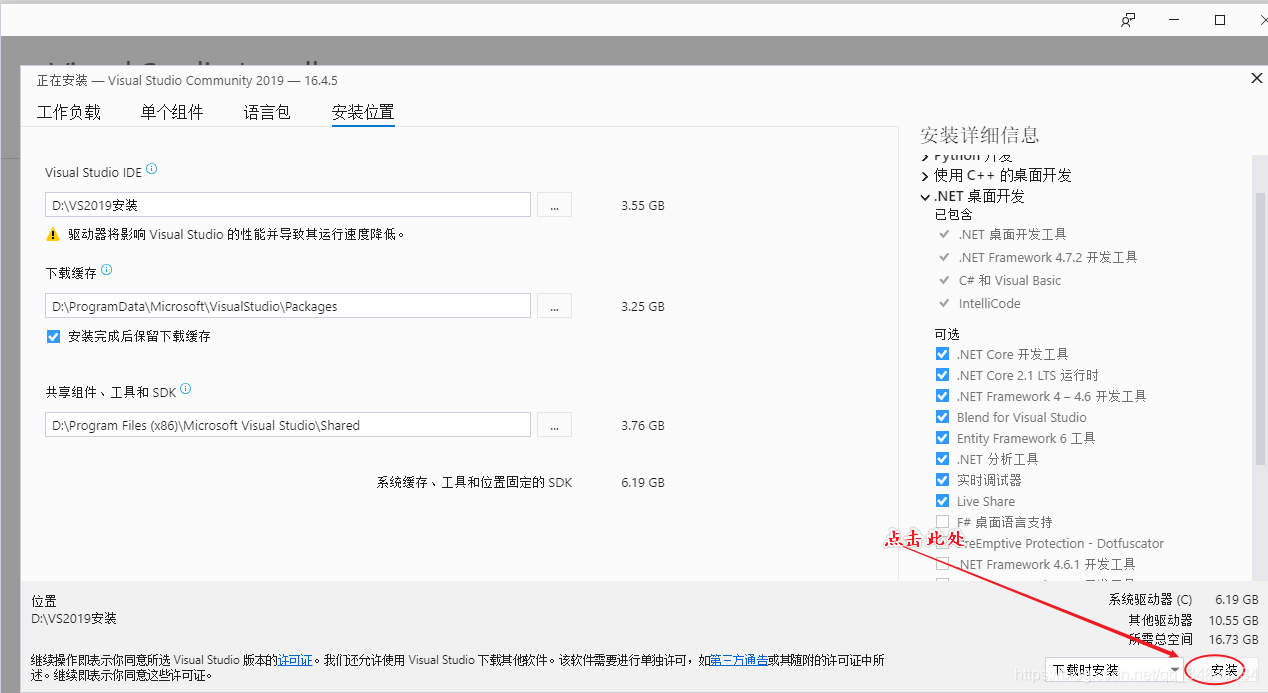Image resolution: width=1268 pixels, height=693 pixels.
Task: Open the feedback icon in the title bar
Action: tap(1128, 19)
